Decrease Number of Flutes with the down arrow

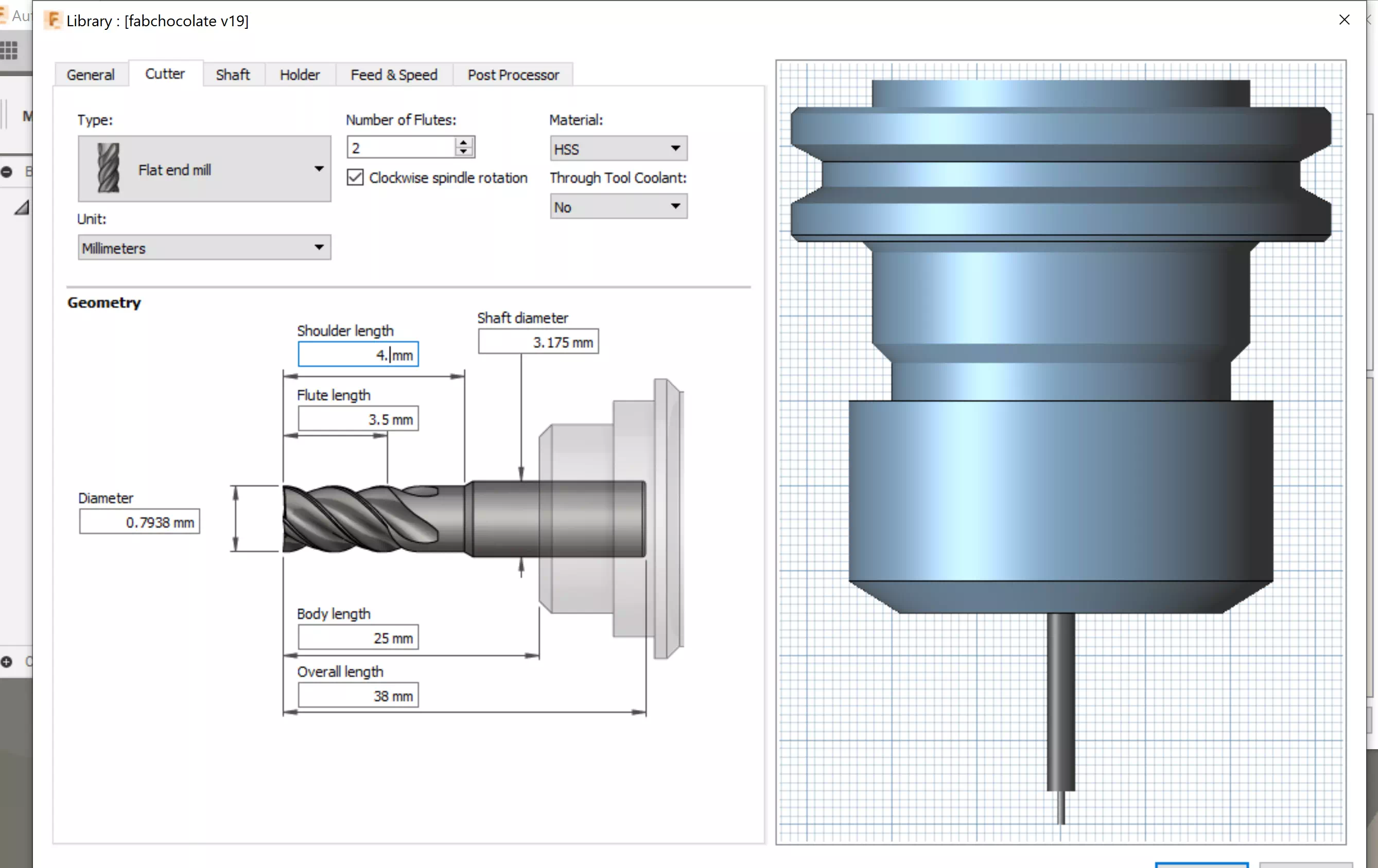[463, 152]
